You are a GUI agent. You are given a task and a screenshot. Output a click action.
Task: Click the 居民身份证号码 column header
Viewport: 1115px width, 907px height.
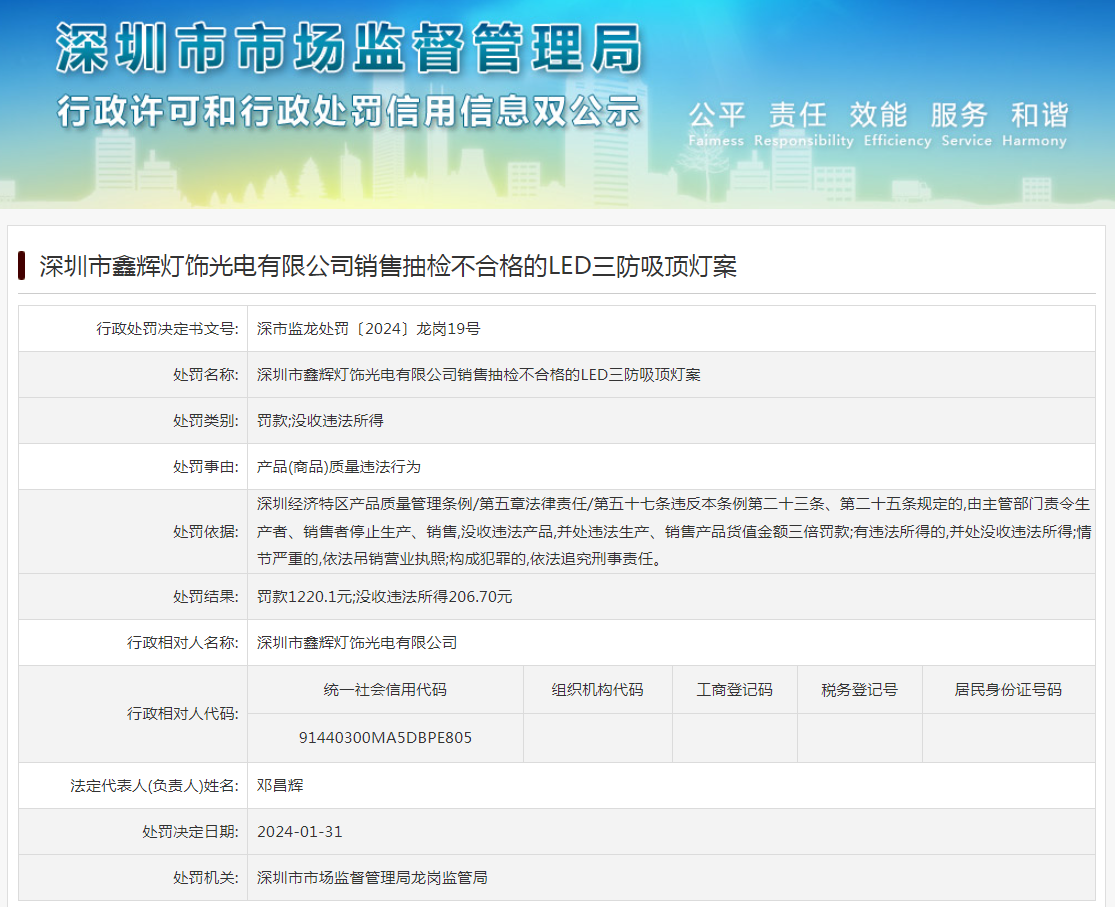[1008, 690]
